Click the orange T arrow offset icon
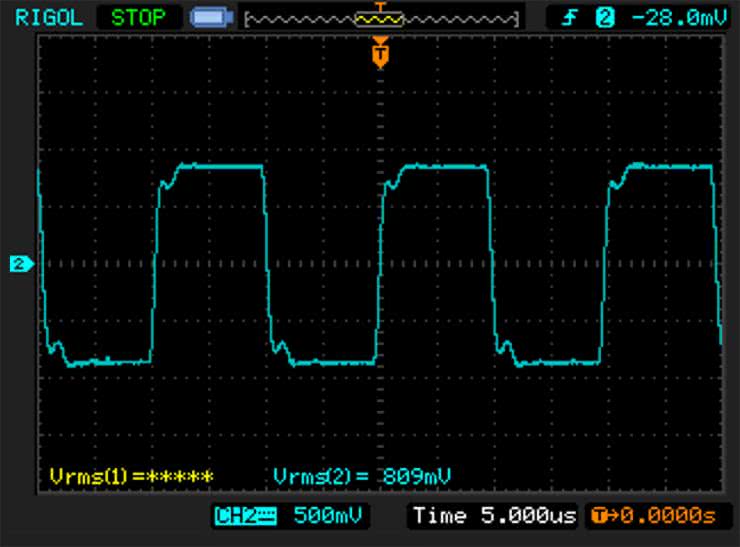The width and height of the screenshot is (740, 547). 600,516
